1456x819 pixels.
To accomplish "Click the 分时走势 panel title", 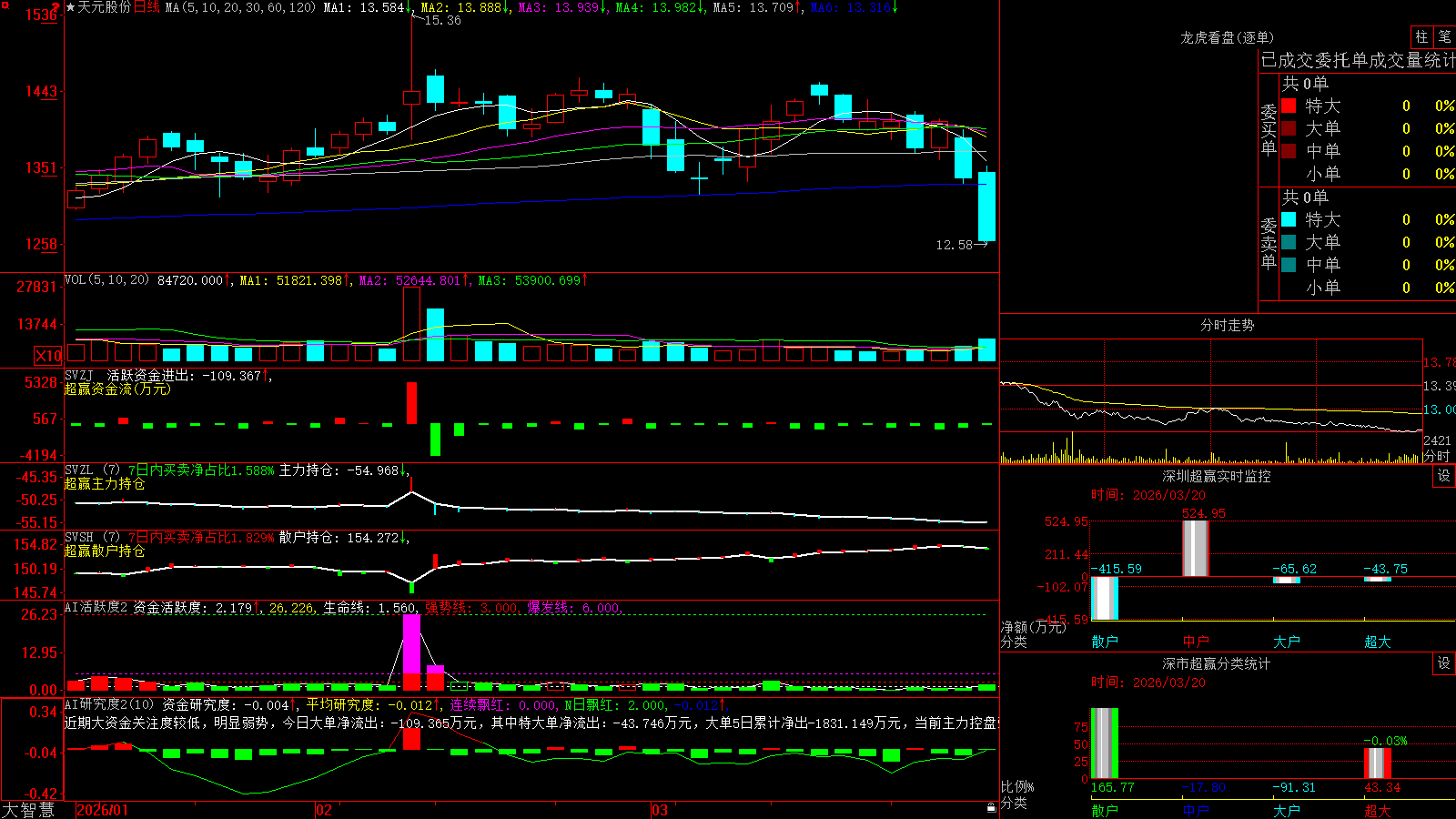I will pyautogui.click(x=1227, y=325).
